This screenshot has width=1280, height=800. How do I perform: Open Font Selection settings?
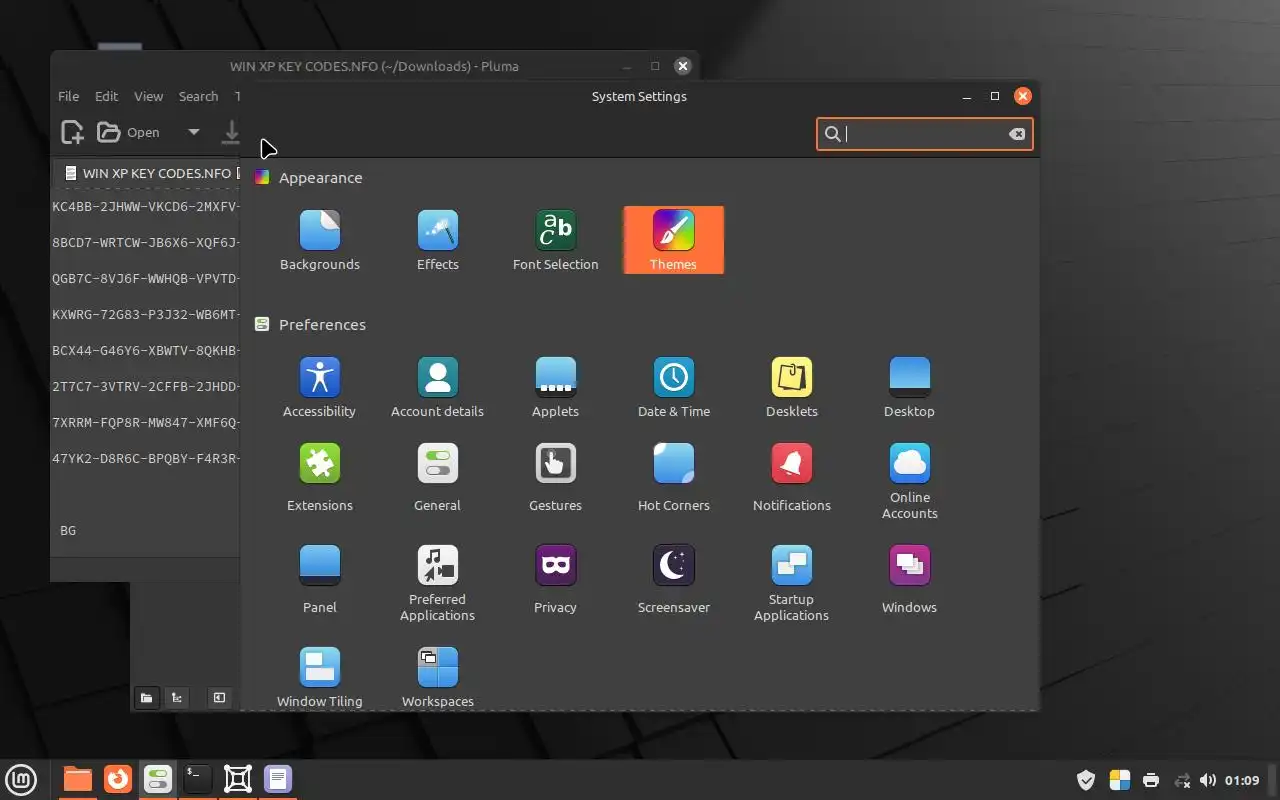pyautogui.click(x=556, y=240)
